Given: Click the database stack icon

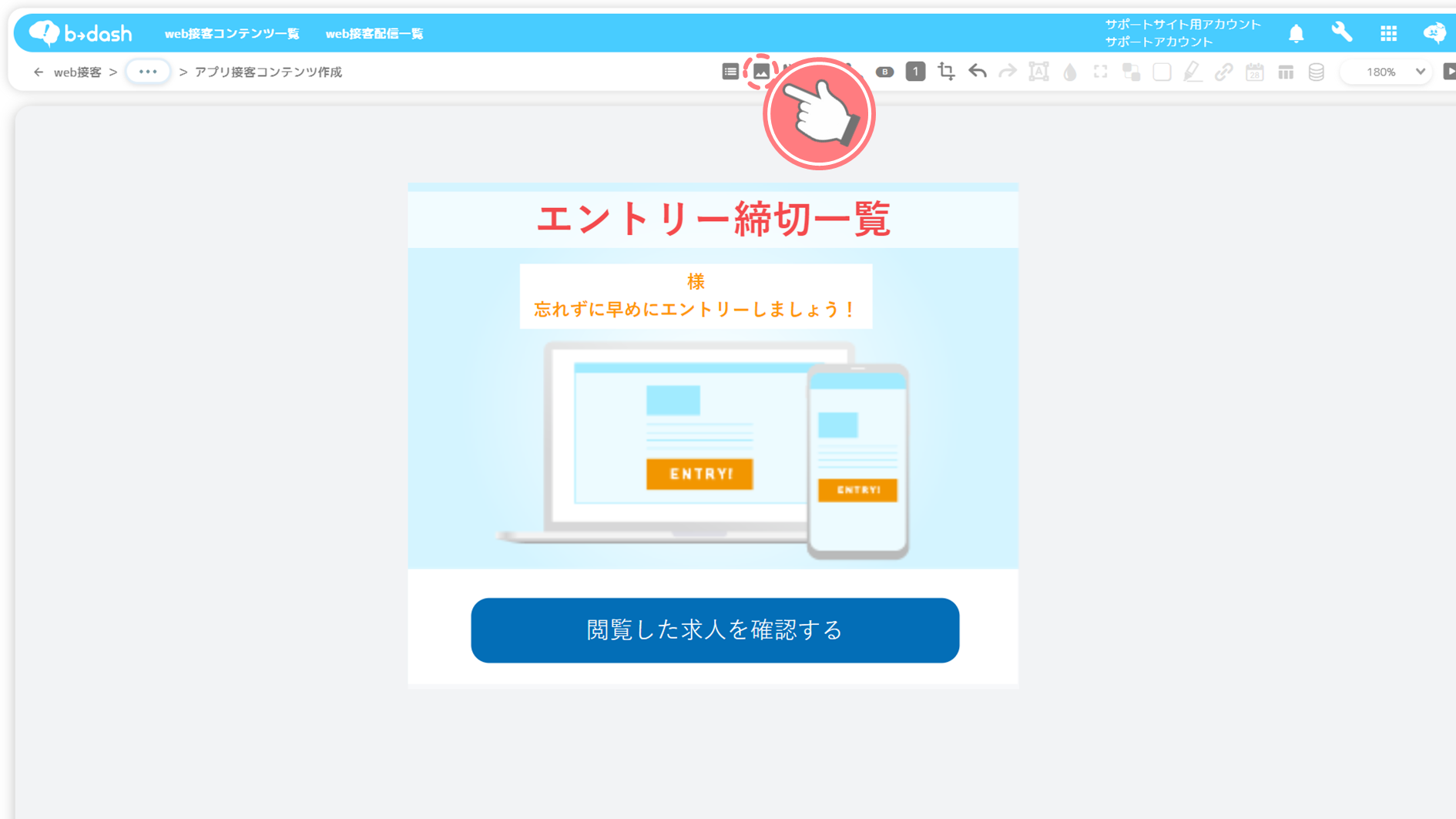Looking at the screenshot, I should pos(1317,72).
